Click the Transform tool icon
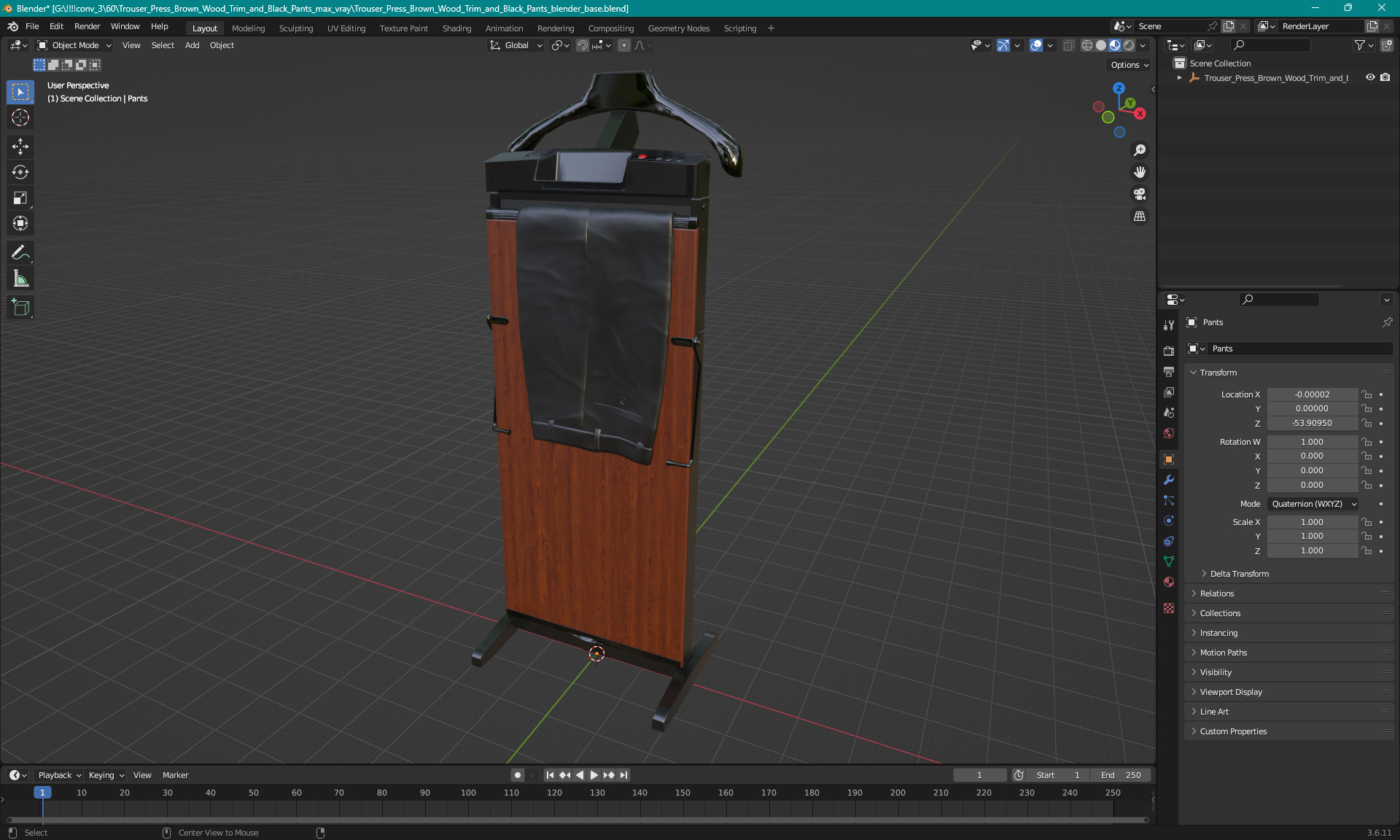 coord(22,222)
